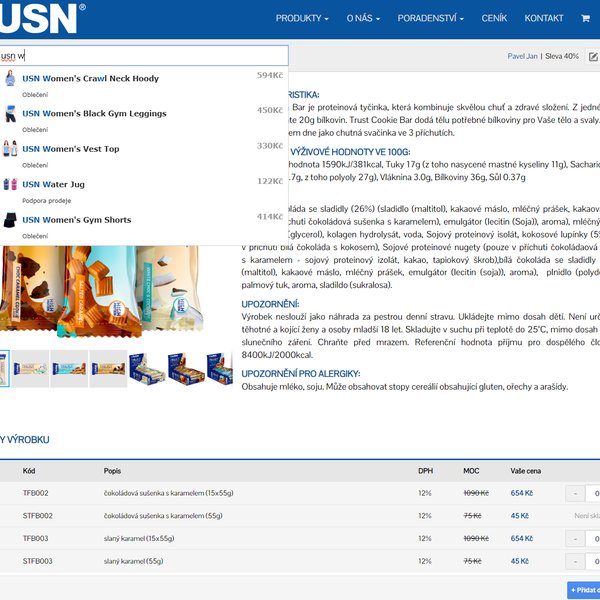Click the Women's Gym Shorts product image

tap(10, 219)
